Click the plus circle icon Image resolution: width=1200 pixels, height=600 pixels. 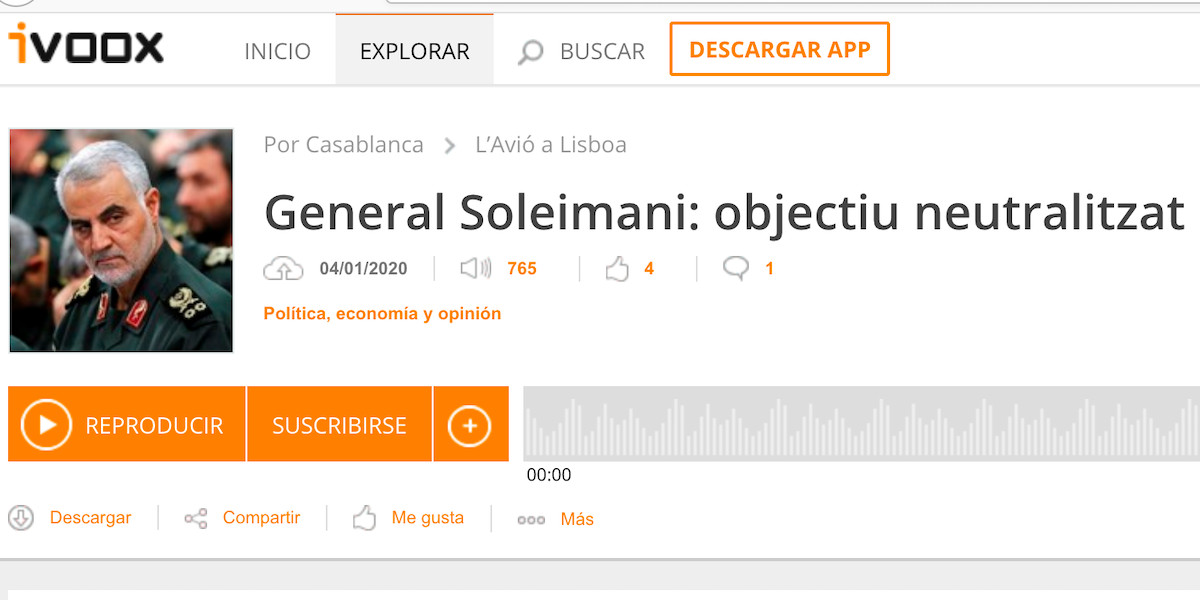click(x=470, y=426)
